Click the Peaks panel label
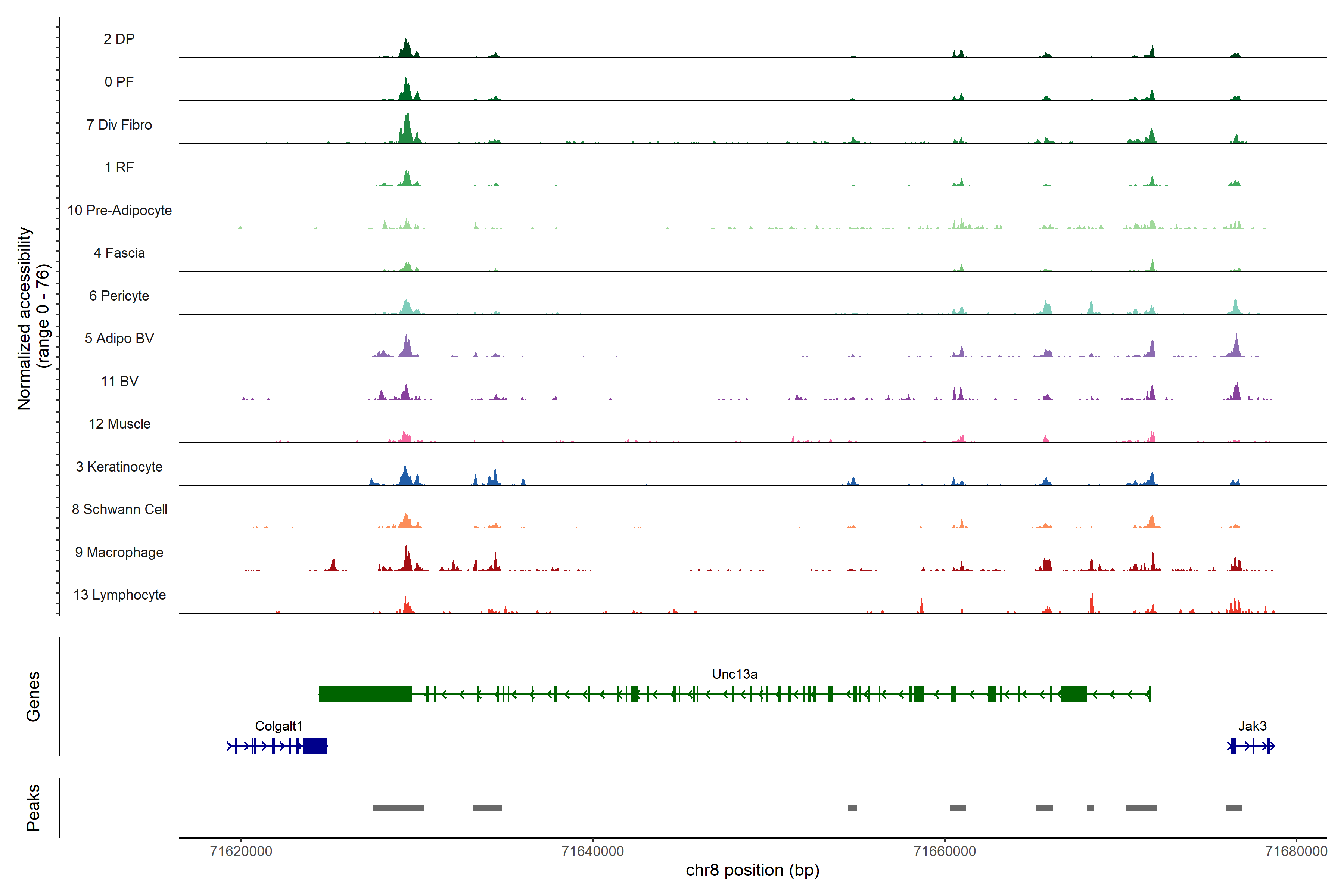 (33, 808)
